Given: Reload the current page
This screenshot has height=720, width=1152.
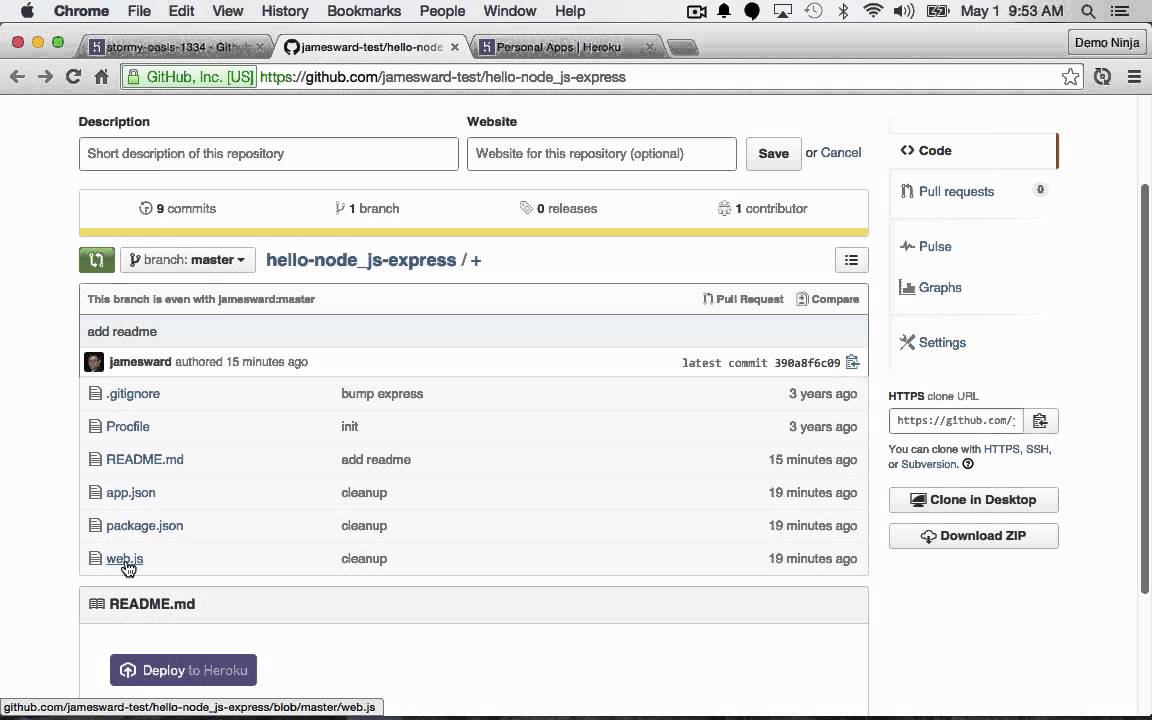Looking at the screenshot, I should coord(73,76).
